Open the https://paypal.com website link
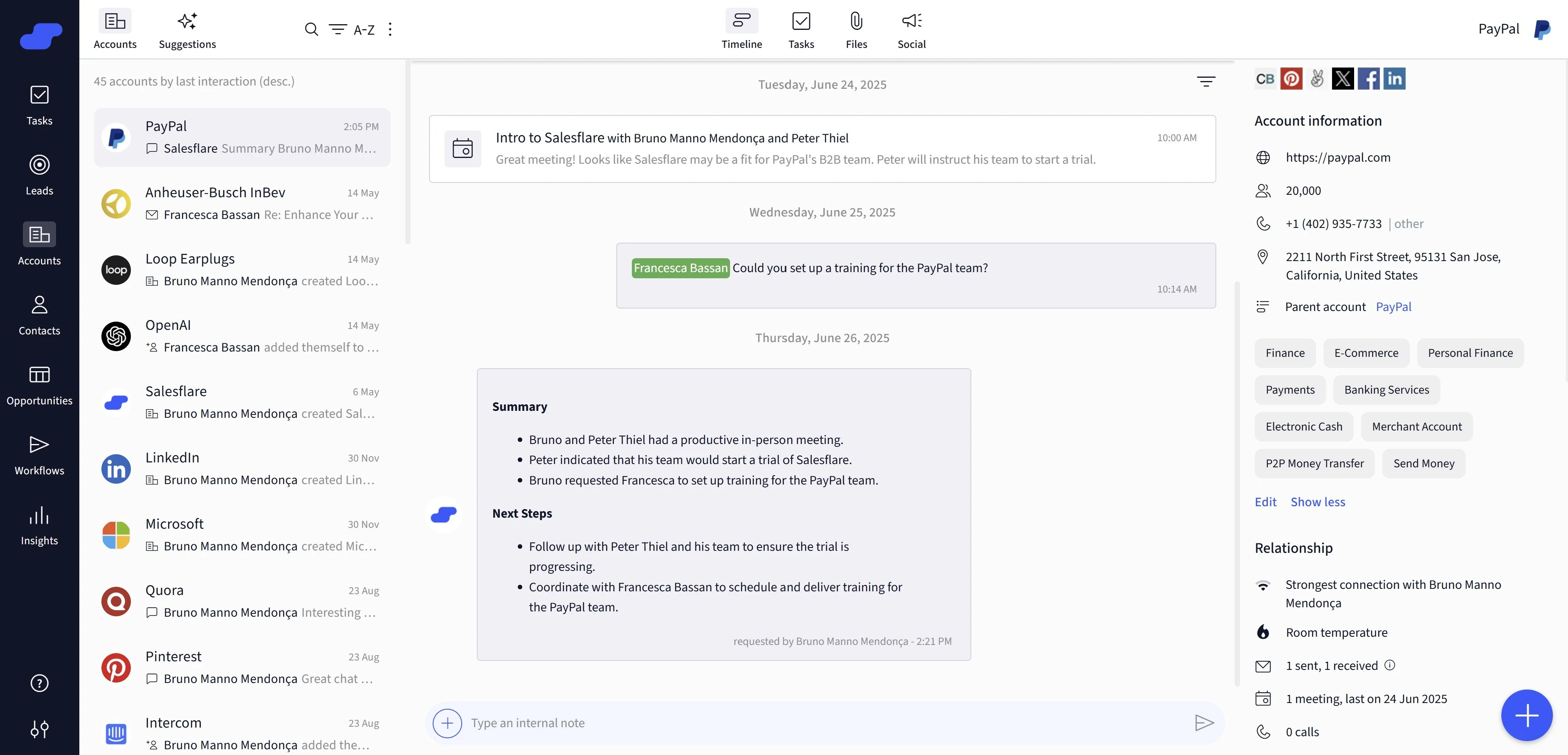Viewport: 1568px width, 755px height. click(1338, 158)
